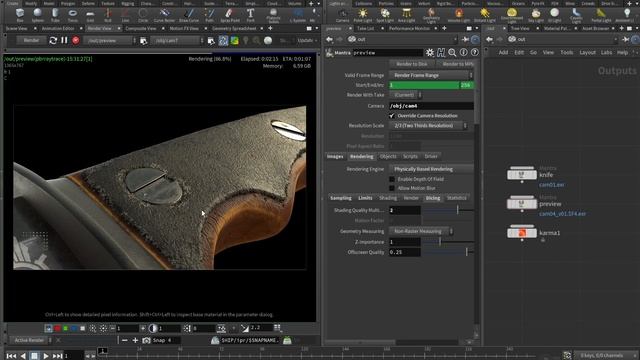Click the snapshot camera icon

(x=146, y=340)
